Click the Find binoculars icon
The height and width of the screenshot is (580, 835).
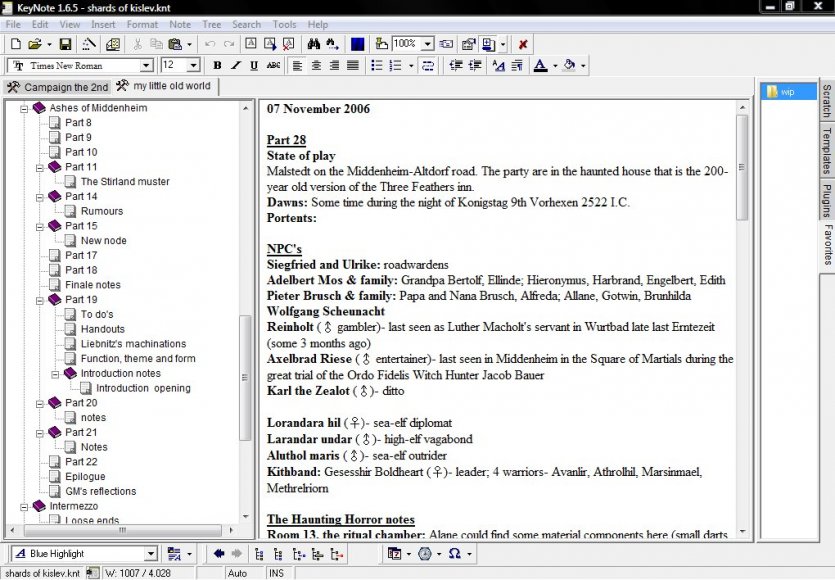pyautogui.click(x=312, y=44)
